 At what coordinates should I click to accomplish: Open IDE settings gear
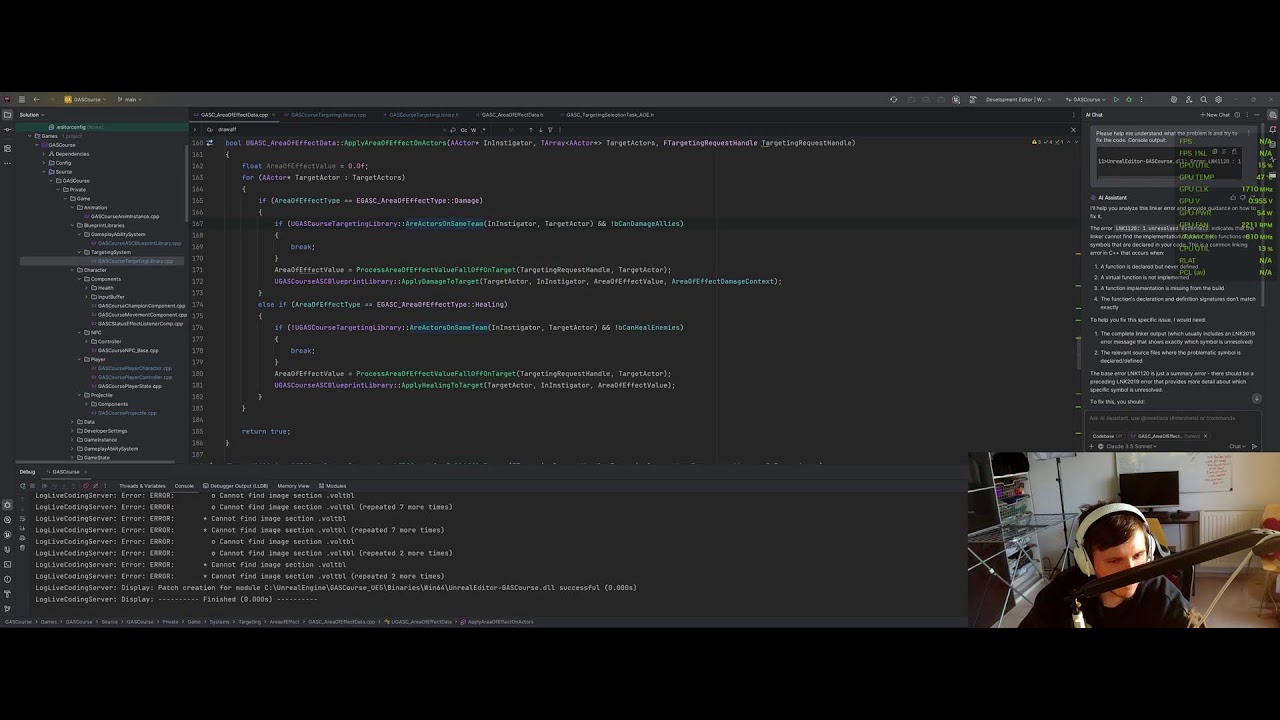pyautogui.click(x=1218, y=99)
